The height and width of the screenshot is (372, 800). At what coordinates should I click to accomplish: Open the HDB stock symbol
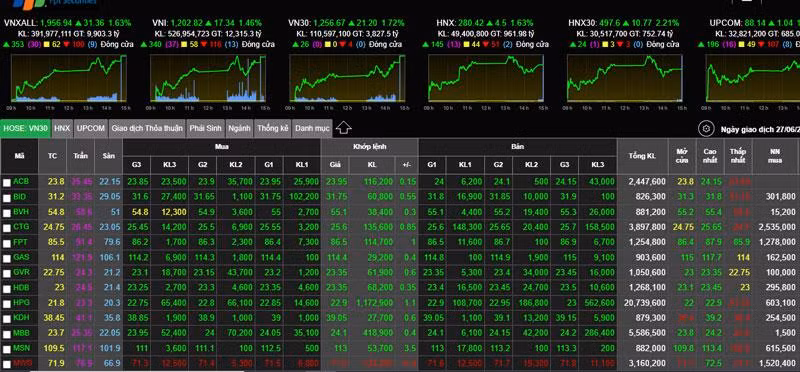pos(21,287)
